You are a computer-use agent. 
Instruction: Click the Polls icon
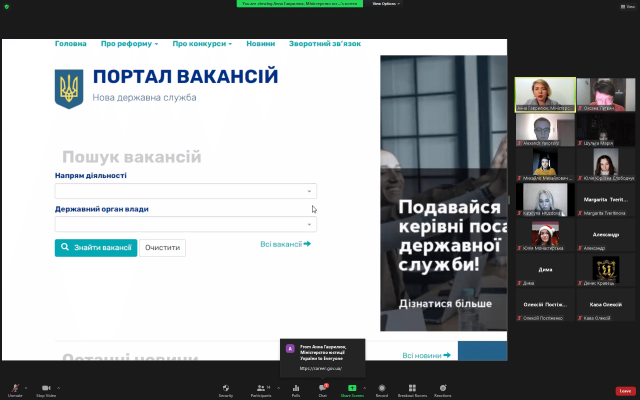295,388
